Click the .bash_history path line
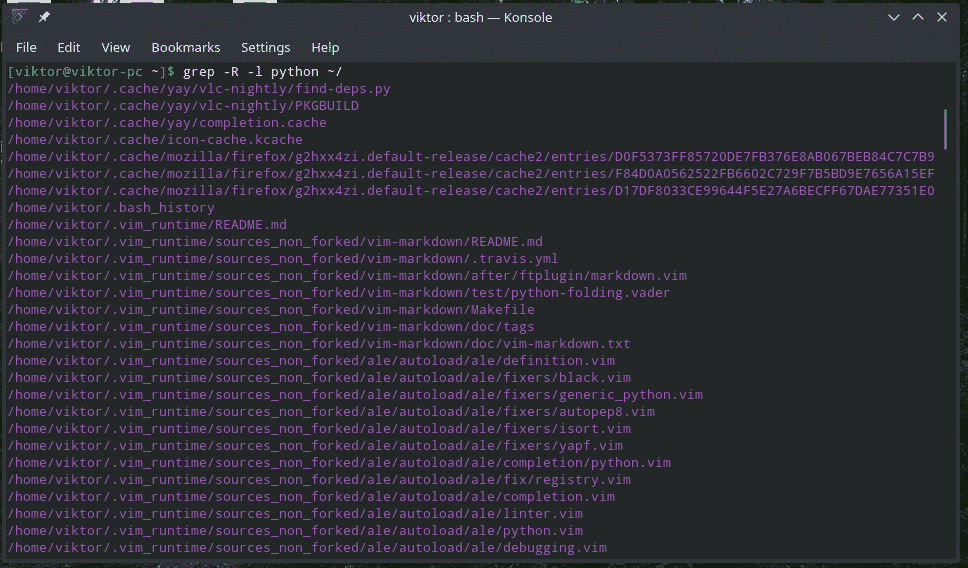Viewport: 968px width, 568px height. (x=111, y=208)
